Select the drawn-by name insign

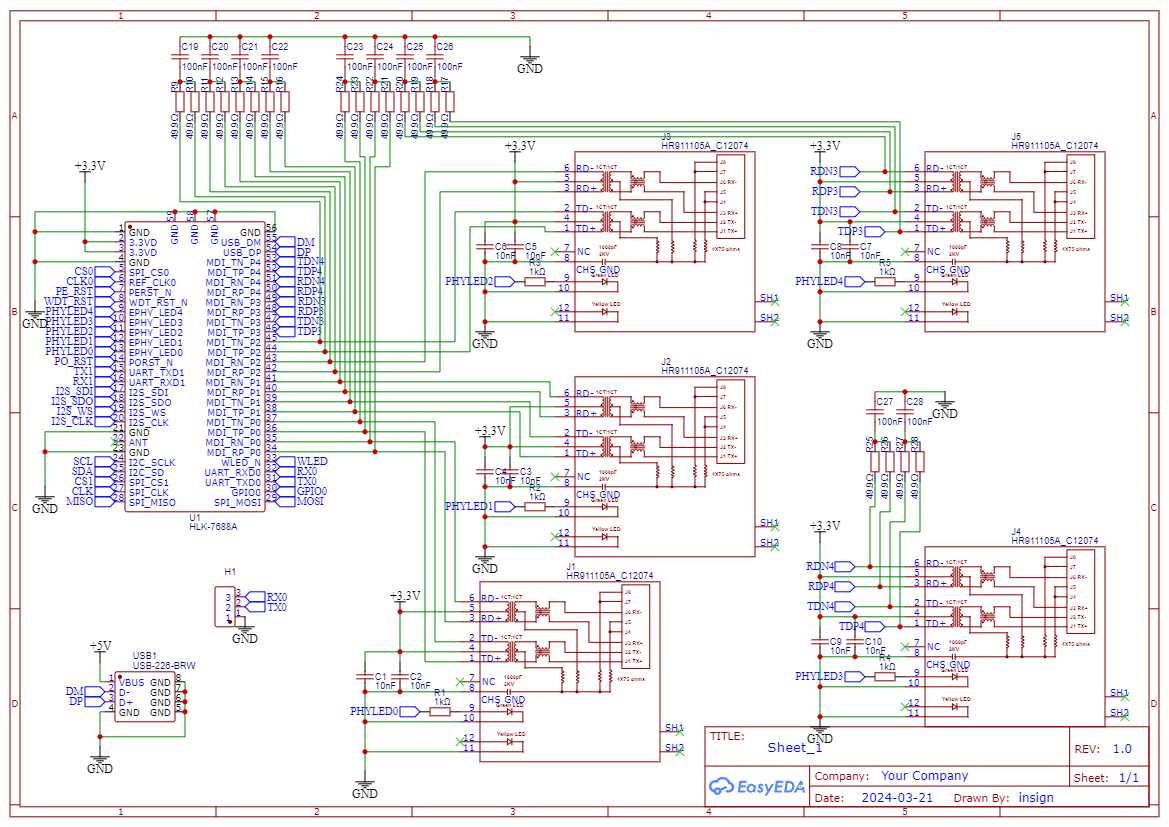(x=1036, y=797)
